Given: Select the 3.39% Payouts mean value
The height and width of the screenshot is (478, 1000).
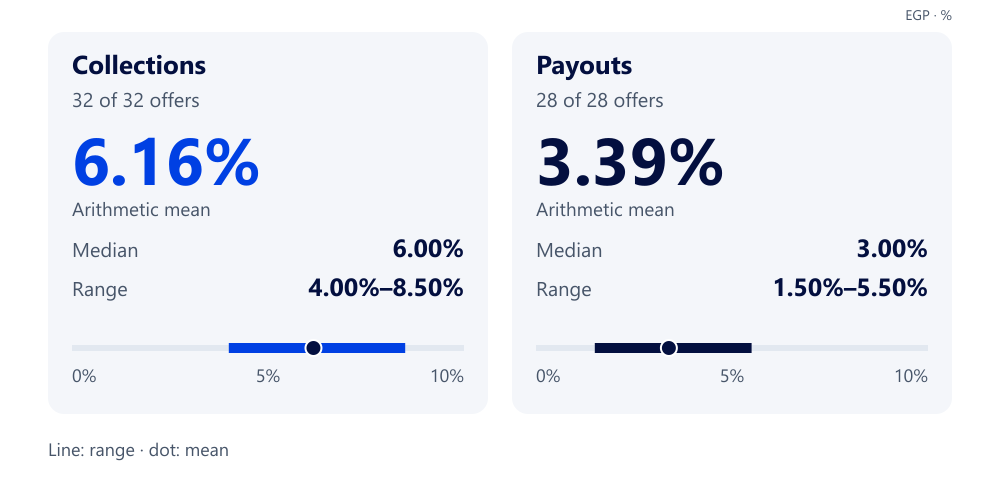Looking at the screenshot, I should 629,163.
